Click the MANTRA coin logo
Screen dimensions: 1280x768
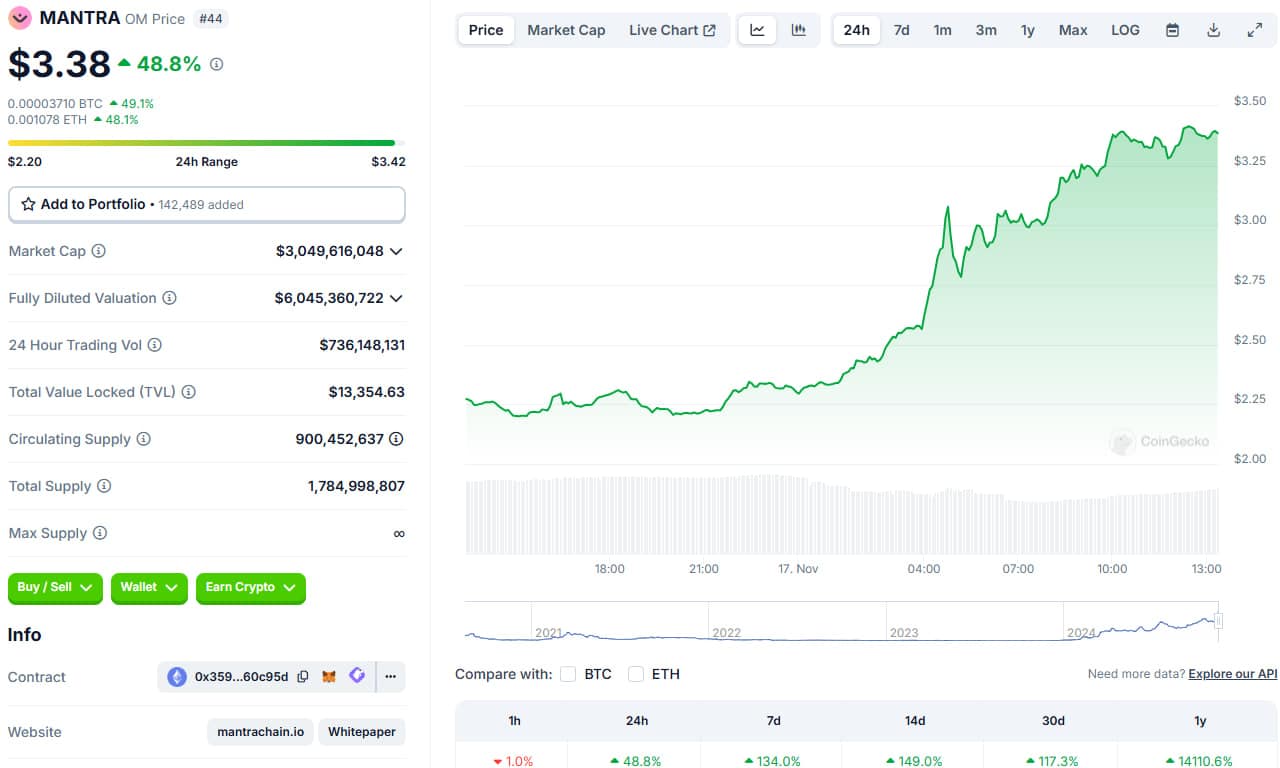tap(20, 18)
